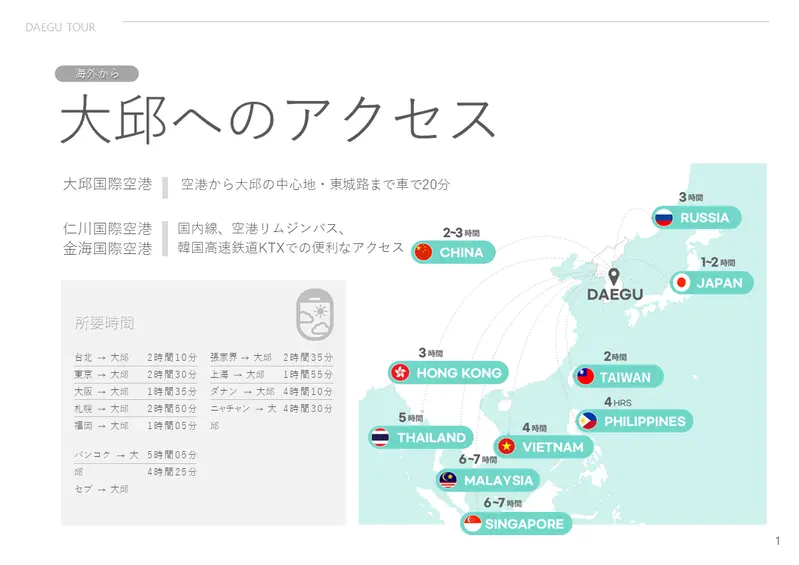Click the Russia flag icon
Image resolution: width=799 pixels, height=565 pixels.
663,218
